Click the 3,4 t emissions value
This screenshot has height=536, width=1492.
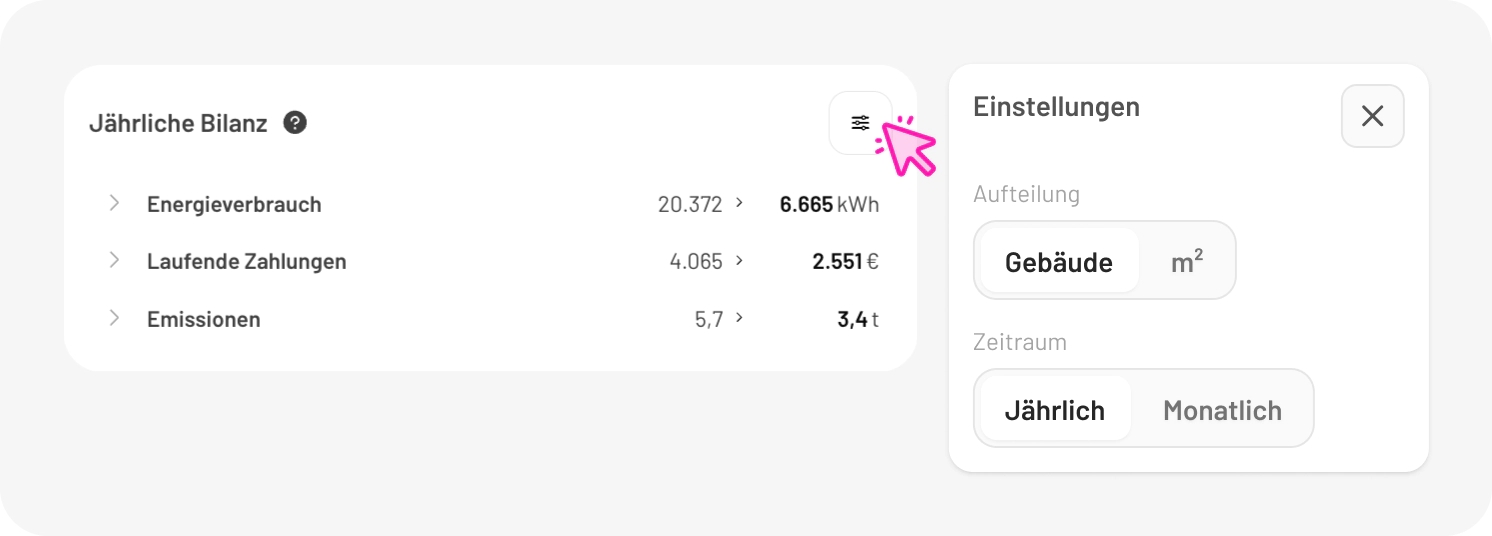(x=858, y=320)
